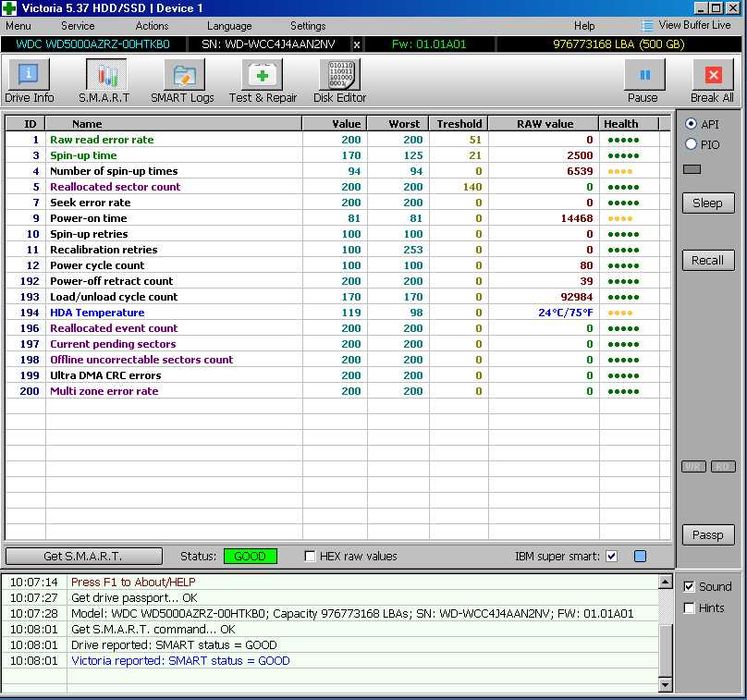Uncheck IBM super smart checkbox
The width and height of the screenshot is (747, 700).
[x=612, y=556]
